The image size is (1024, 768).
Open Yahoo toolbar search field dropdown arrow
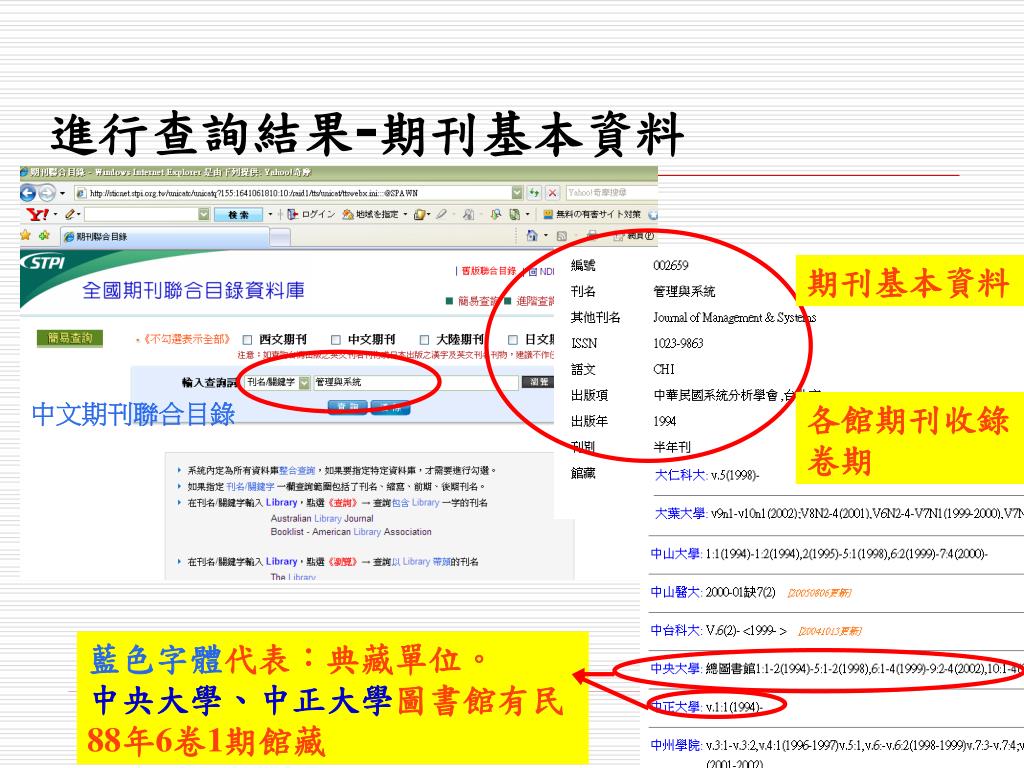tap(204, 214)
